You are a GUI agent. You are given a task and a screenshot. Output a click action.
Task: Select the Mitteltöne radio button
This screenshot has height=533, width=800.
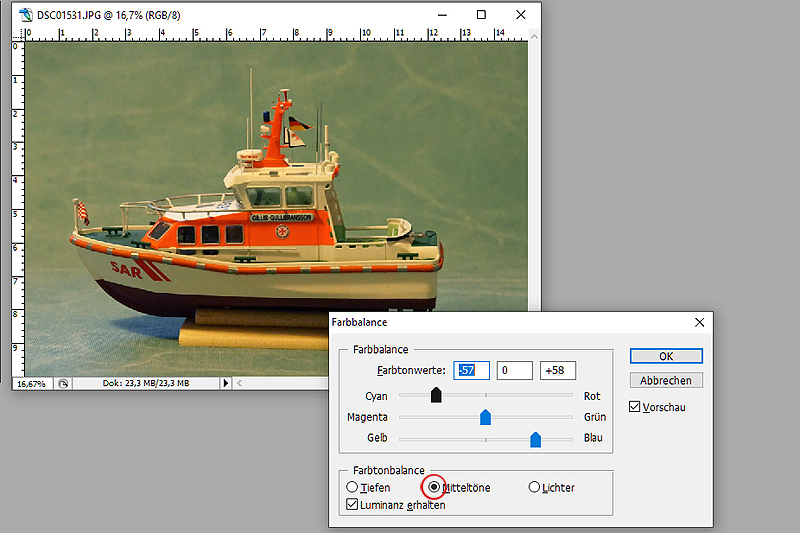[434, 487]
